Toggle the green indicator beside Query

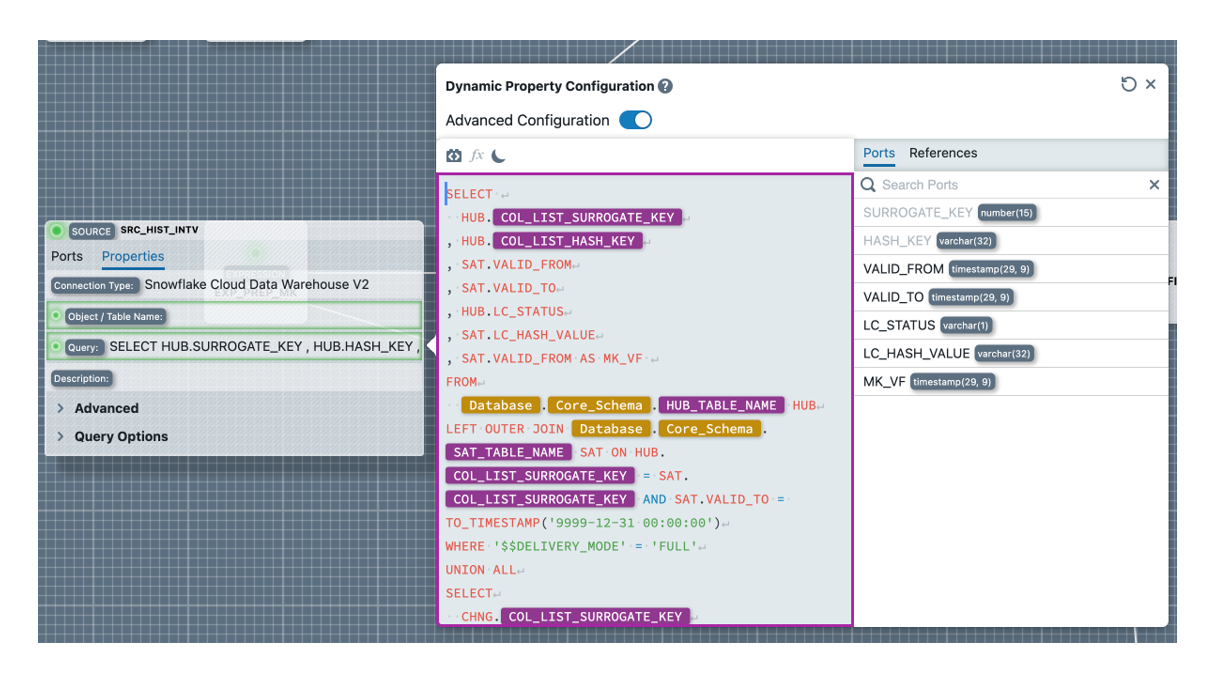pos(56,347)
